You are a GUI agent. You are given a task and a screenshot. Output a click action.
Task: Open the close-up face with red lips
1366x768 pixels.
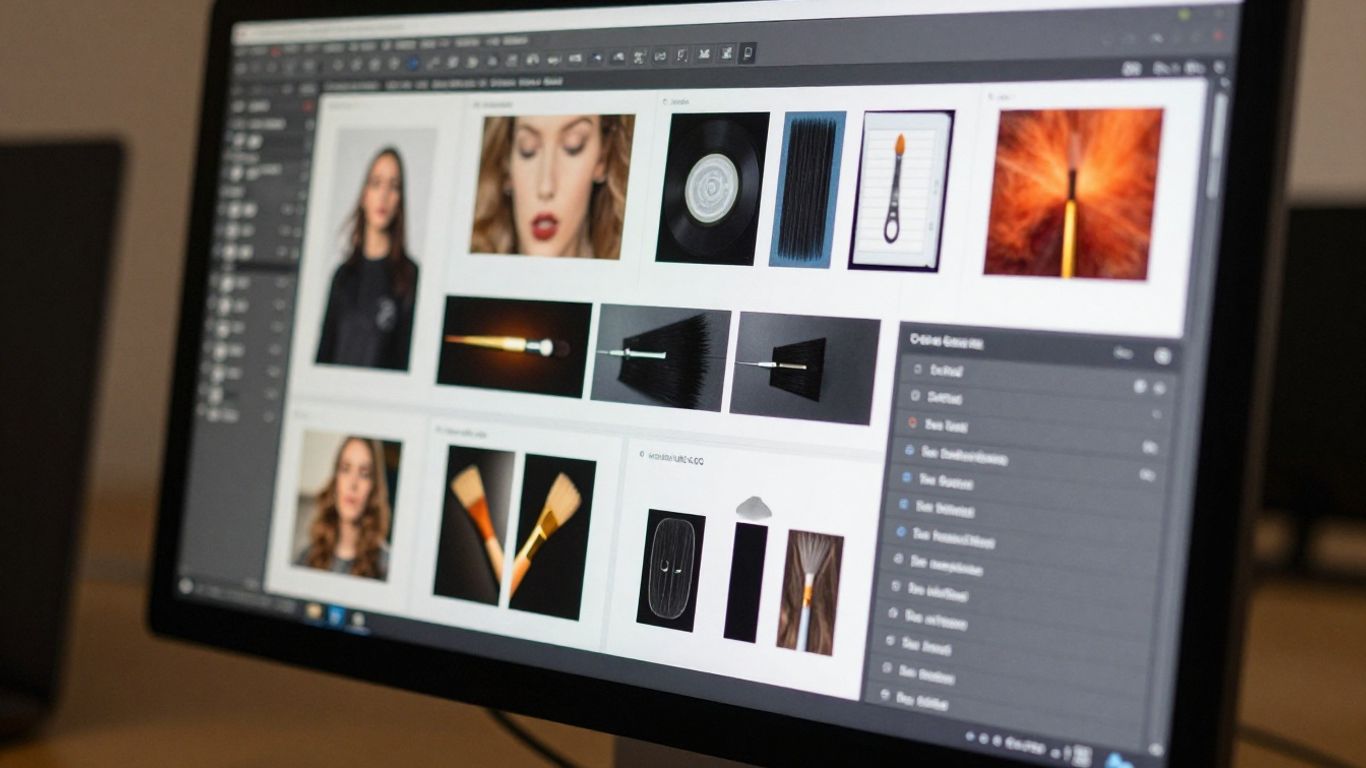click(552, 186)
